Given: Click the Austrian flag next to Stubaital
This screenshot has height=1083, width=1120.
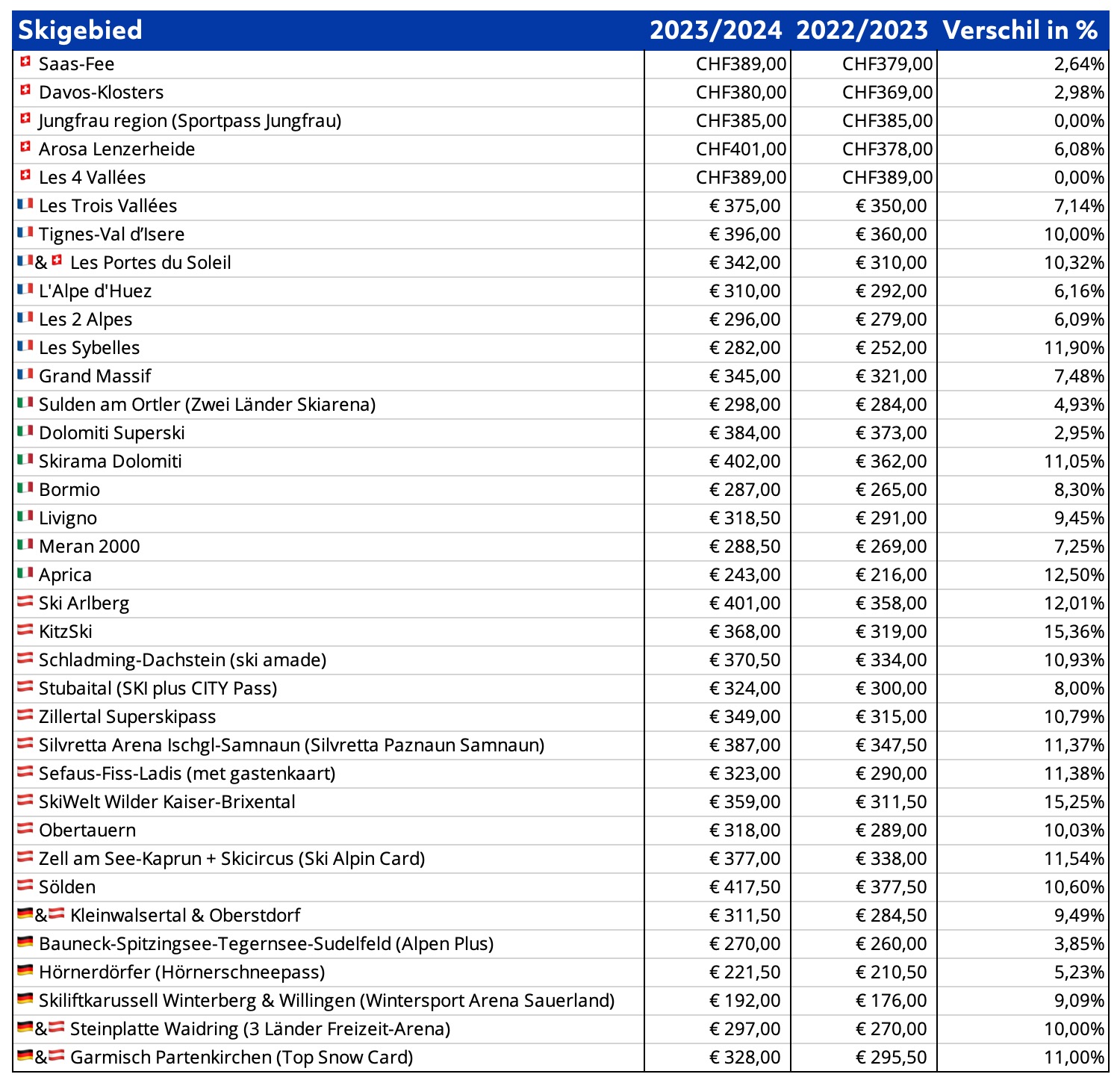Looking at the screenshot, I should [25, 686].
